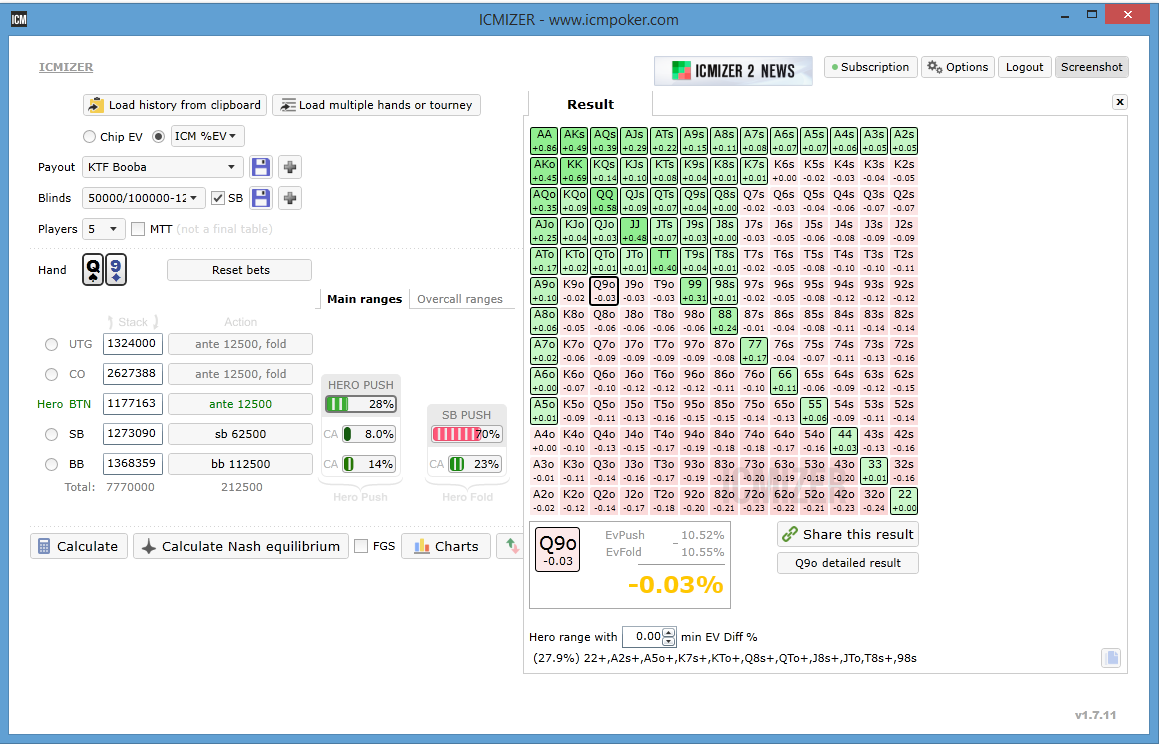Select the ICM %EV radio button
The height and width of the screenshot is (744, 1159).
click(158, 137)
